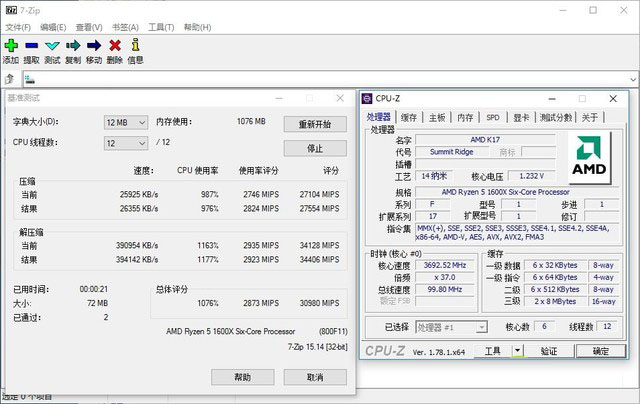
Task: Open the 查看(V) menu
Action: coord(89,27)
